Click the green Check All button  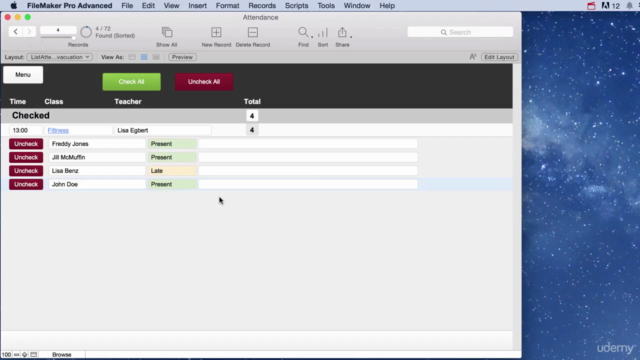131,82
